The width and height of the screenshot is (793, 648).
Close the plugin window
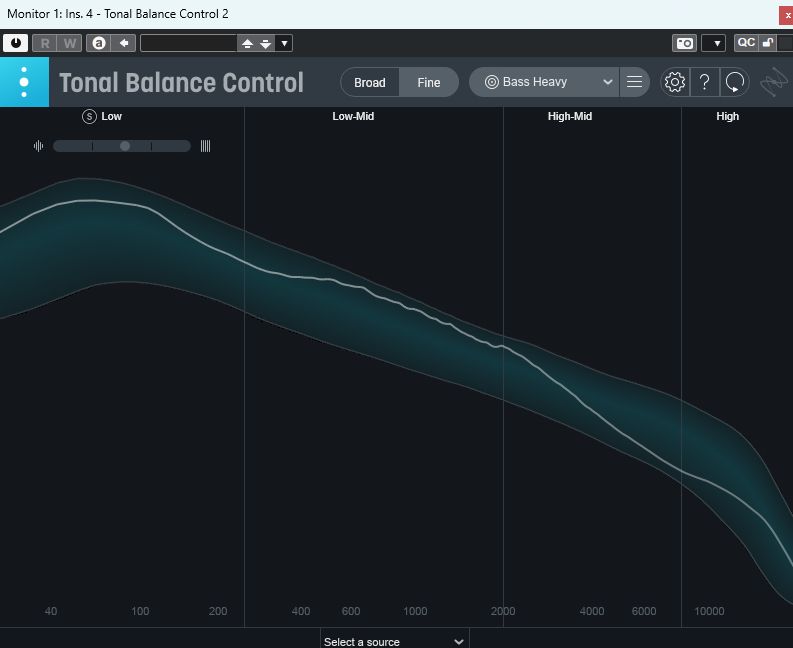786,15
